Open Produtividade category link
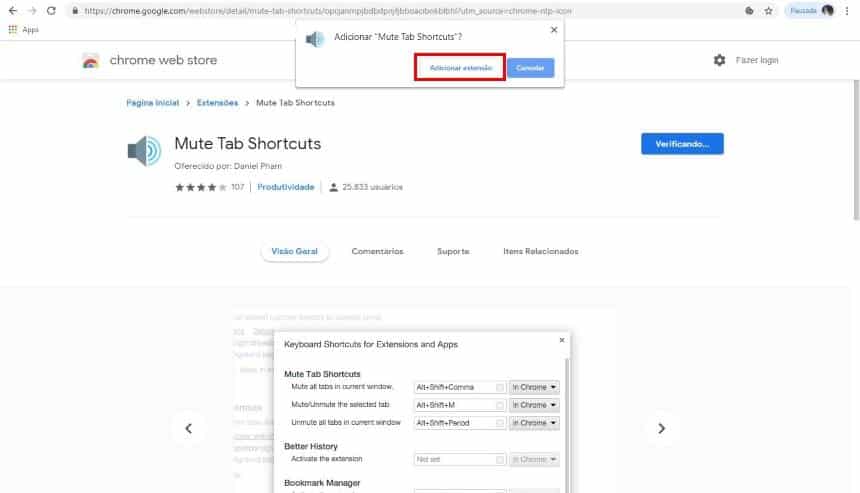 (x=285, y=187)
